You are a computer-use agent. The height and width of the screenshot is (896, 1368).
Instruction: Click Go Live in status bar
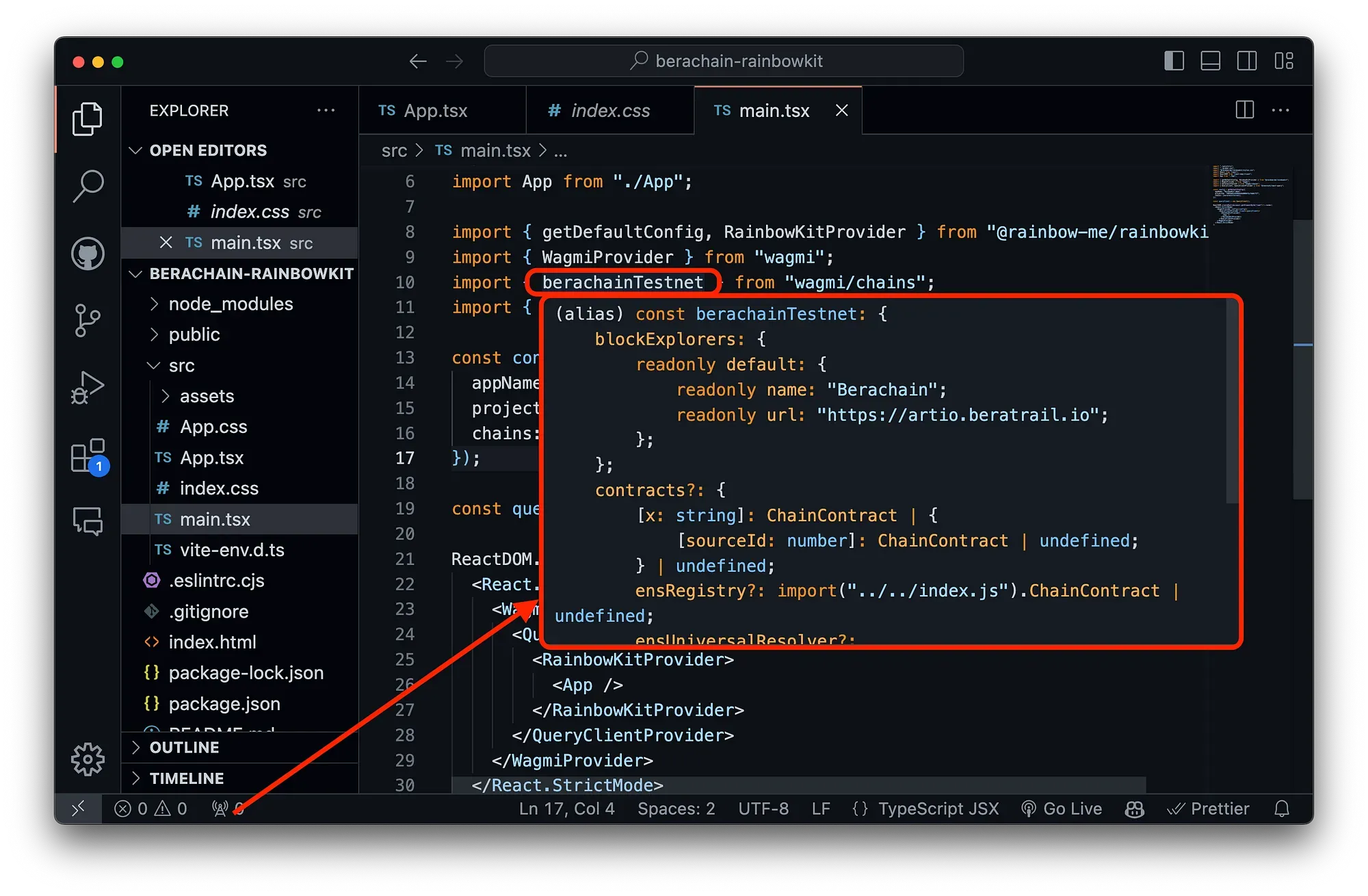(1062, 808)
